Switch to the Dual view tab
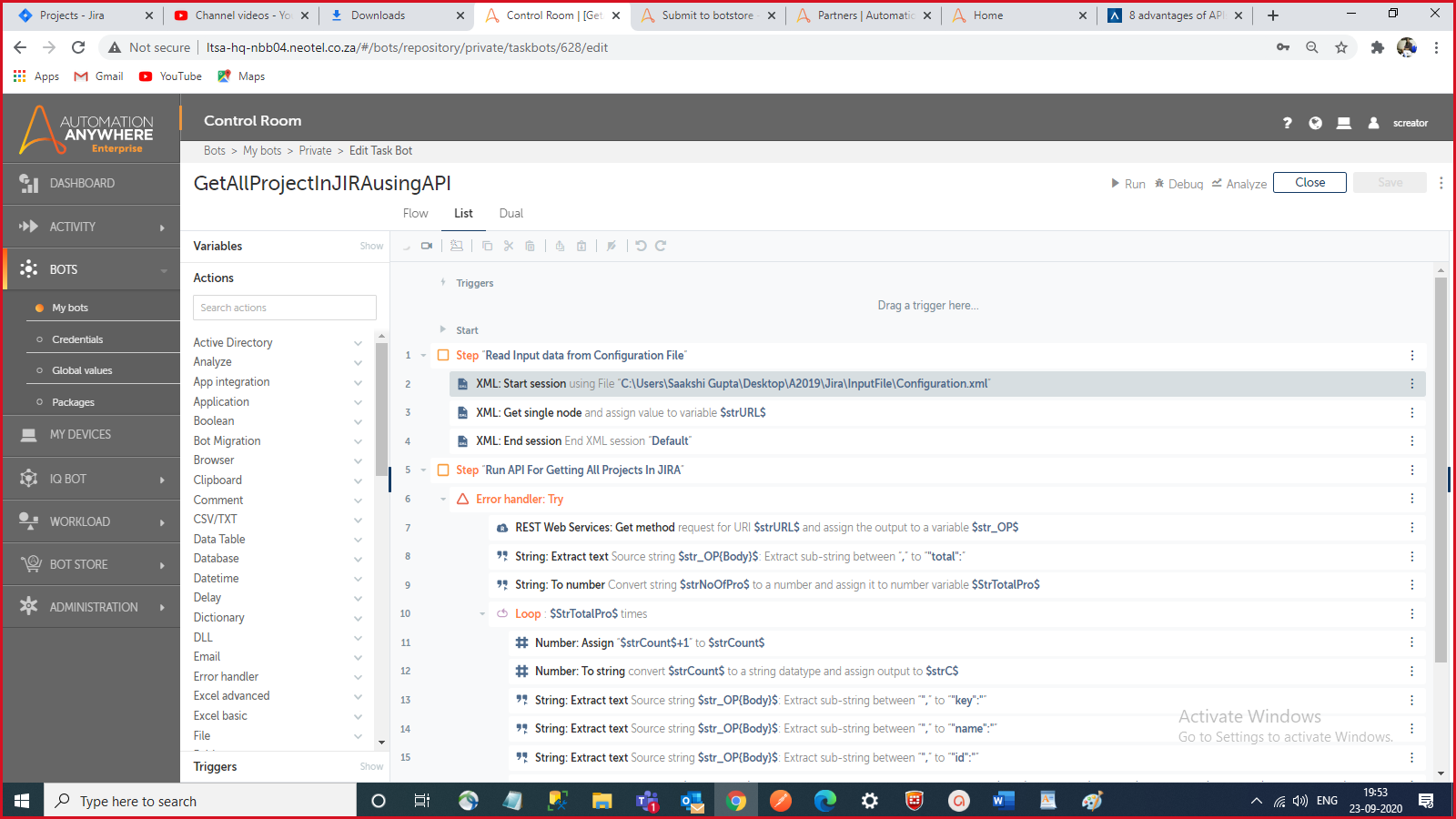 tap(511, 214)
